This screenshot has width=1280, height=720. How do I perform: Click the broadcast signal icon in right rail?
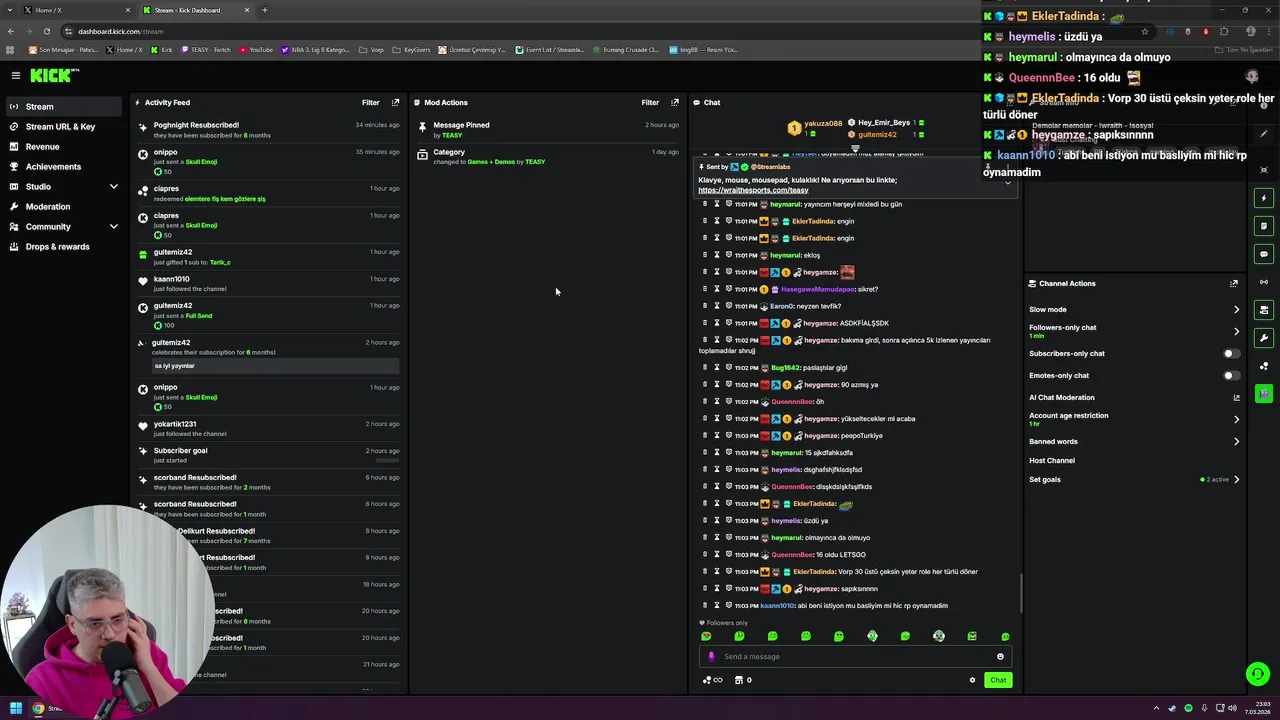pyautogui.click(x=1264, y=282)
